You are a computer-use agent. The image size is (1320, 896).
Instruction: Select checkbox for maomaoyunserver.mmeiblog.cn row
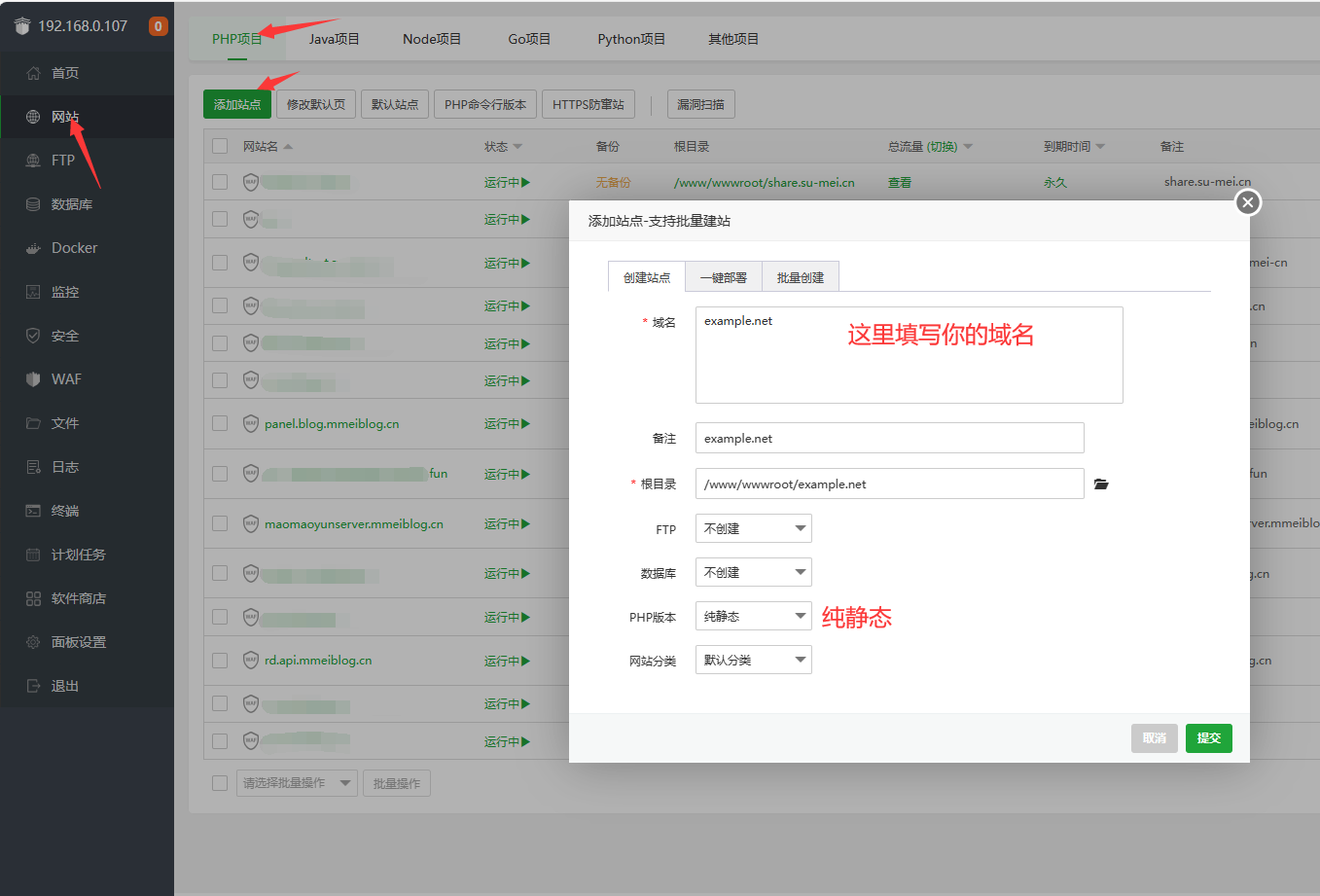click(x=220, y=524)
